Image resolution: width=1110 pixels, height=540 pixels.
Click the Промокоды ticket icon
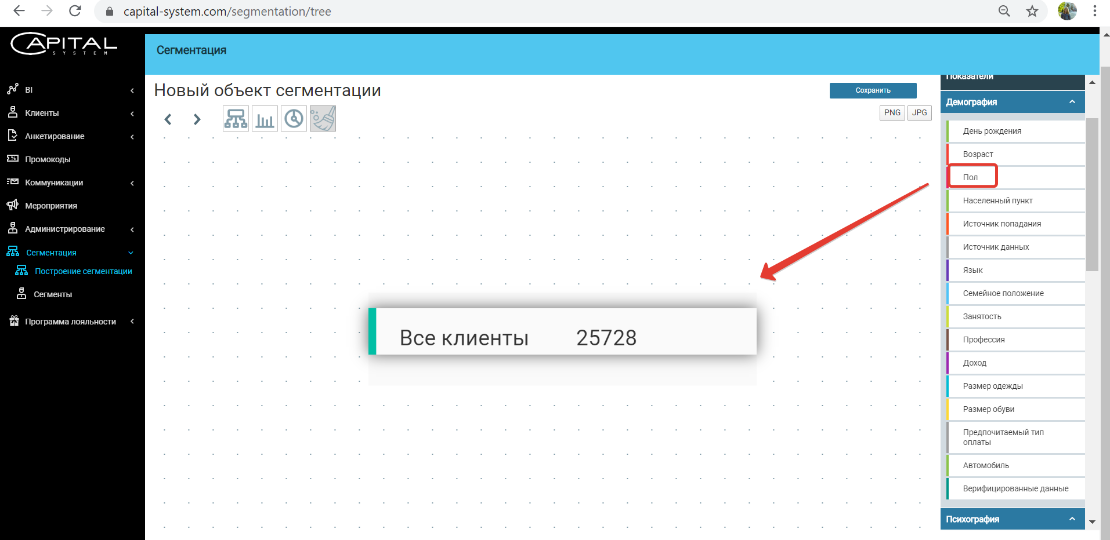pyautogui.click(x=12, y=159)
